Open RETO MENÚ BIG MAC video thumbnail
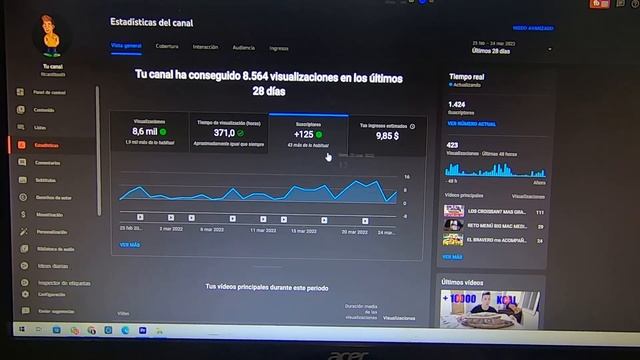 [453, 225]
